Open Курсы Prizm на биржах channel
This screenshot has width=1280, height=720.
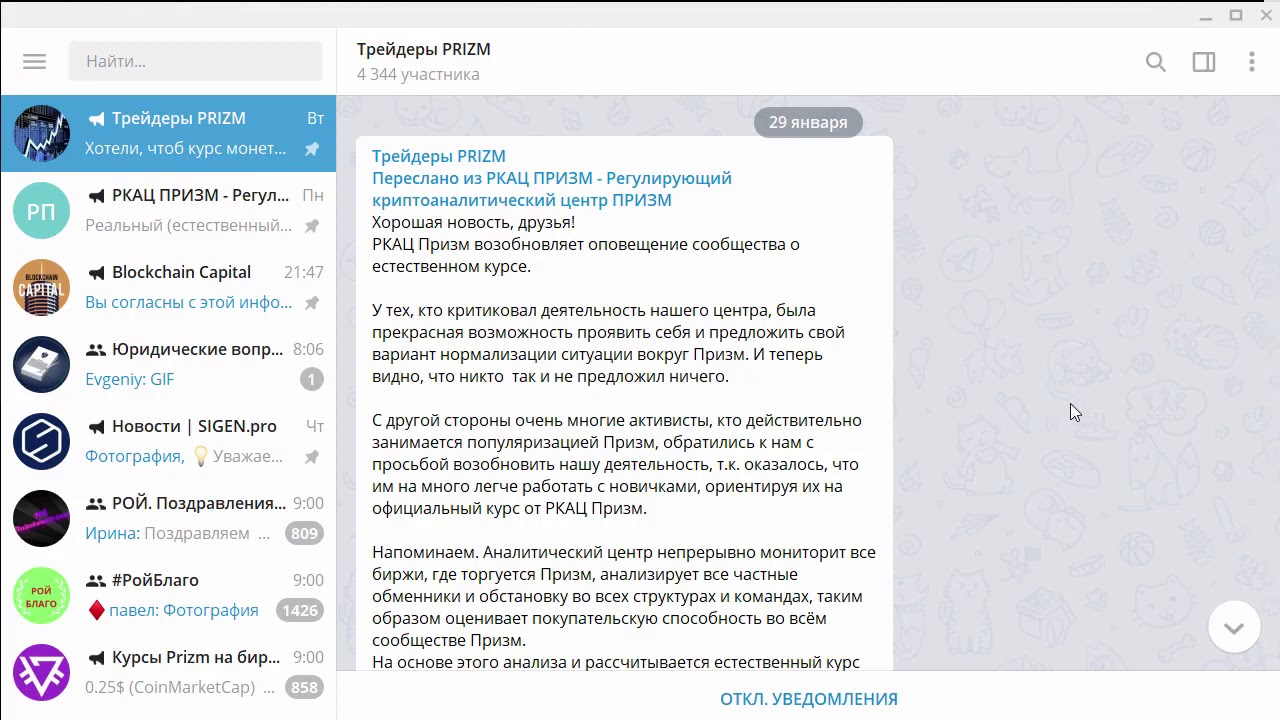168,673
